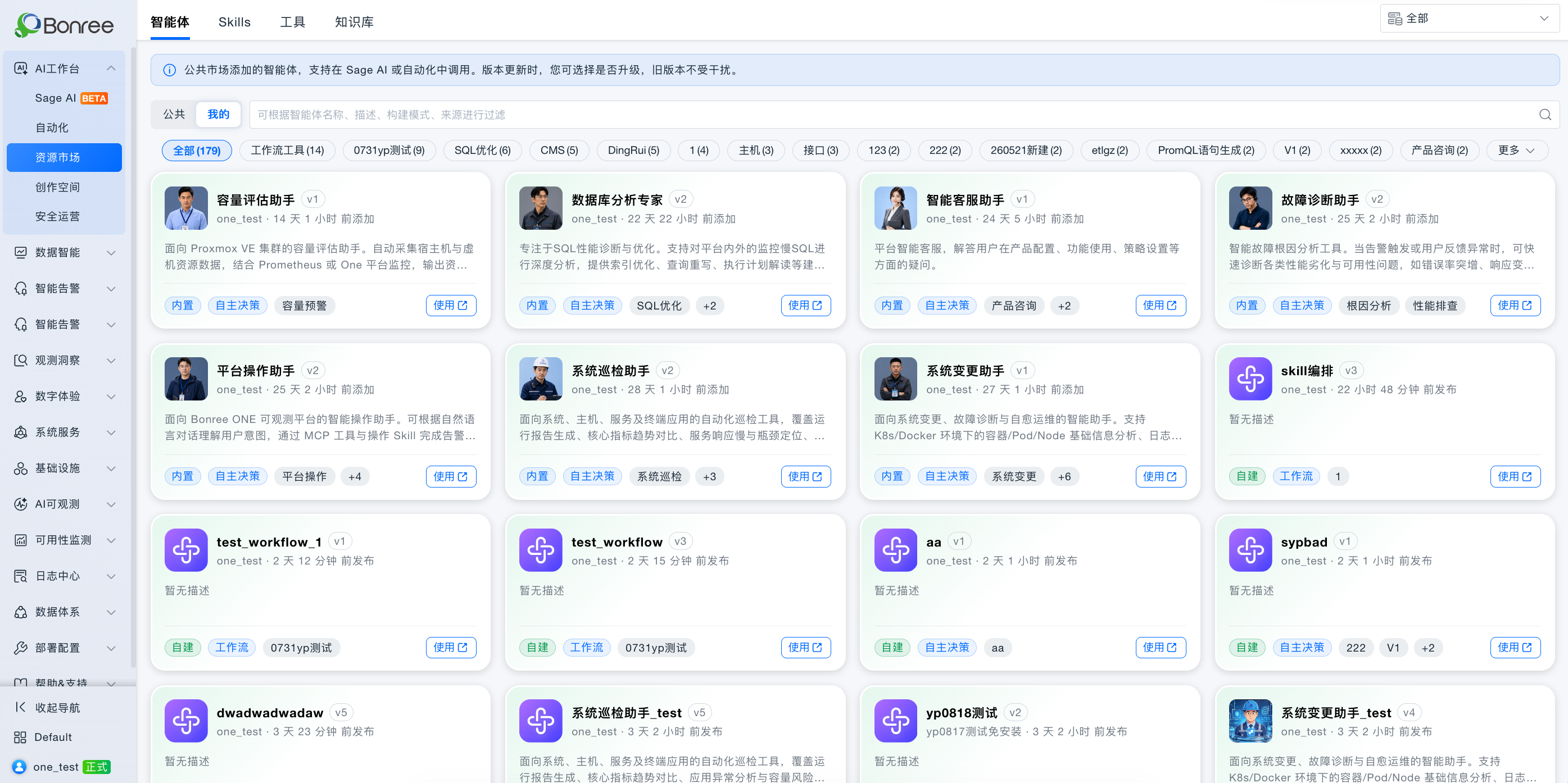This screenshot has width=1568, height=783.
Task: Switch to the 工具 tab
Action: [292, 22]
